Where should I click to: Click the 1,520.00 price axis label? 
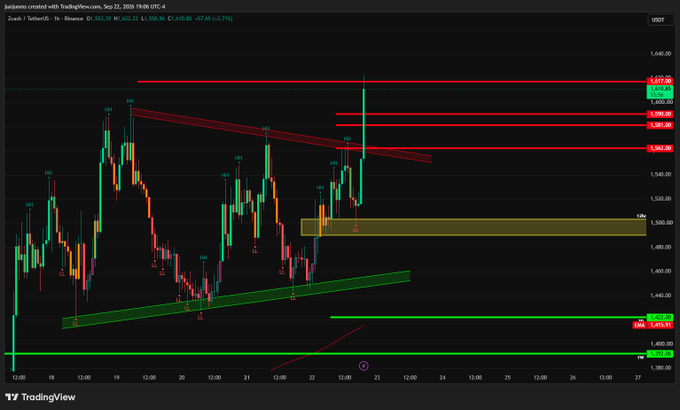(x=661, y=199)
